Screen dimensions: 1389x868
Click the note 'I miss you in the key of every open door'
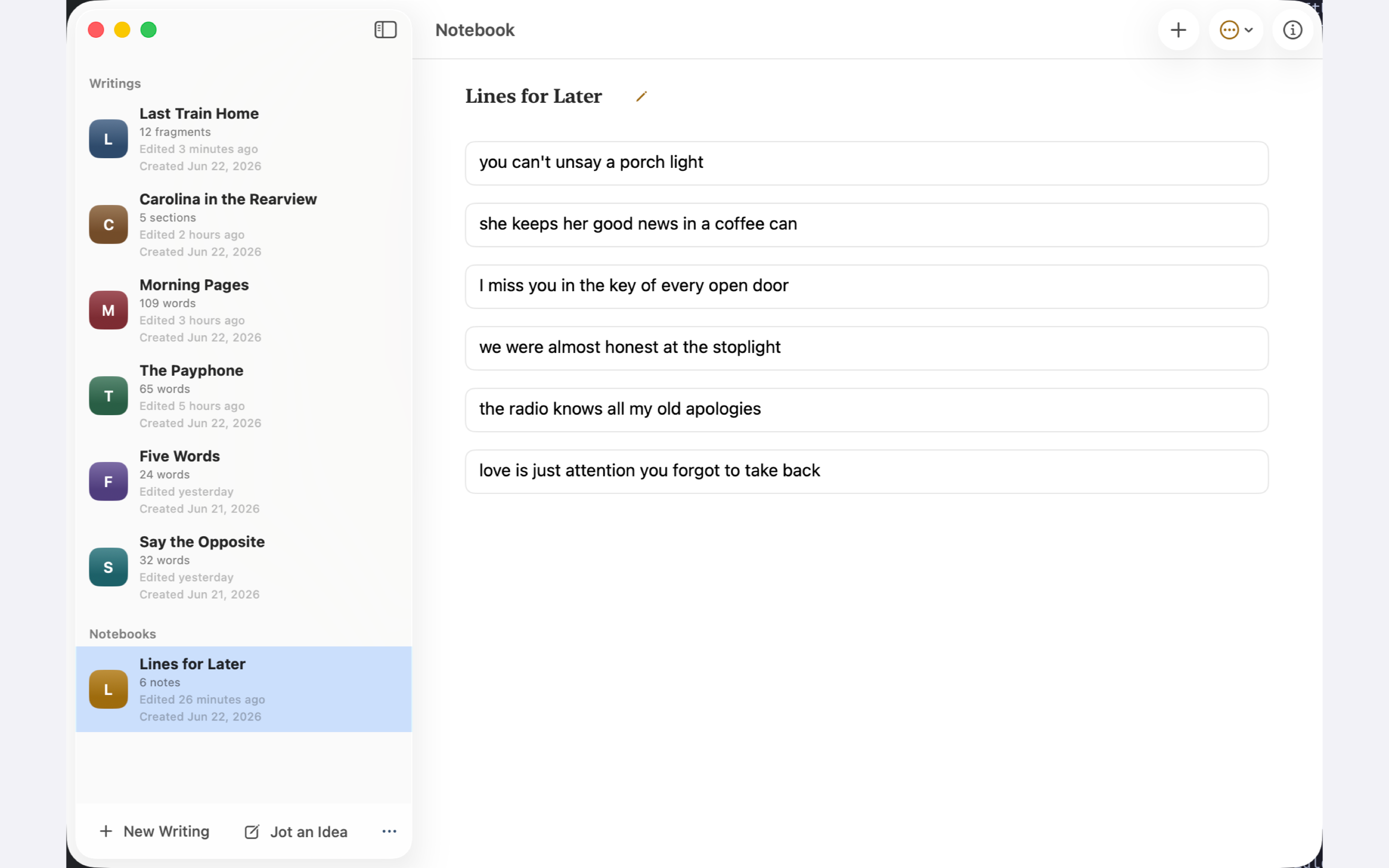pyautogui.click(x=866, y=286)
